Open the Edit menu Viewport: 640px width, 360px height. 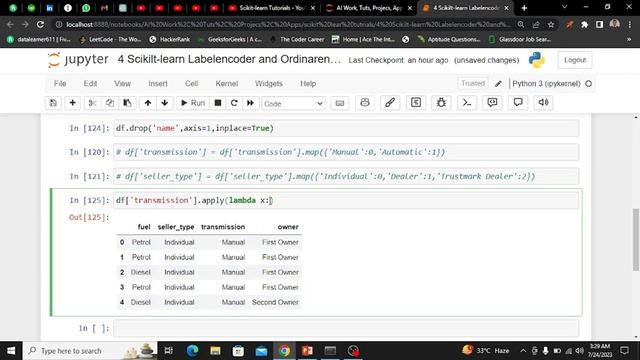click(x=90, y=84)
